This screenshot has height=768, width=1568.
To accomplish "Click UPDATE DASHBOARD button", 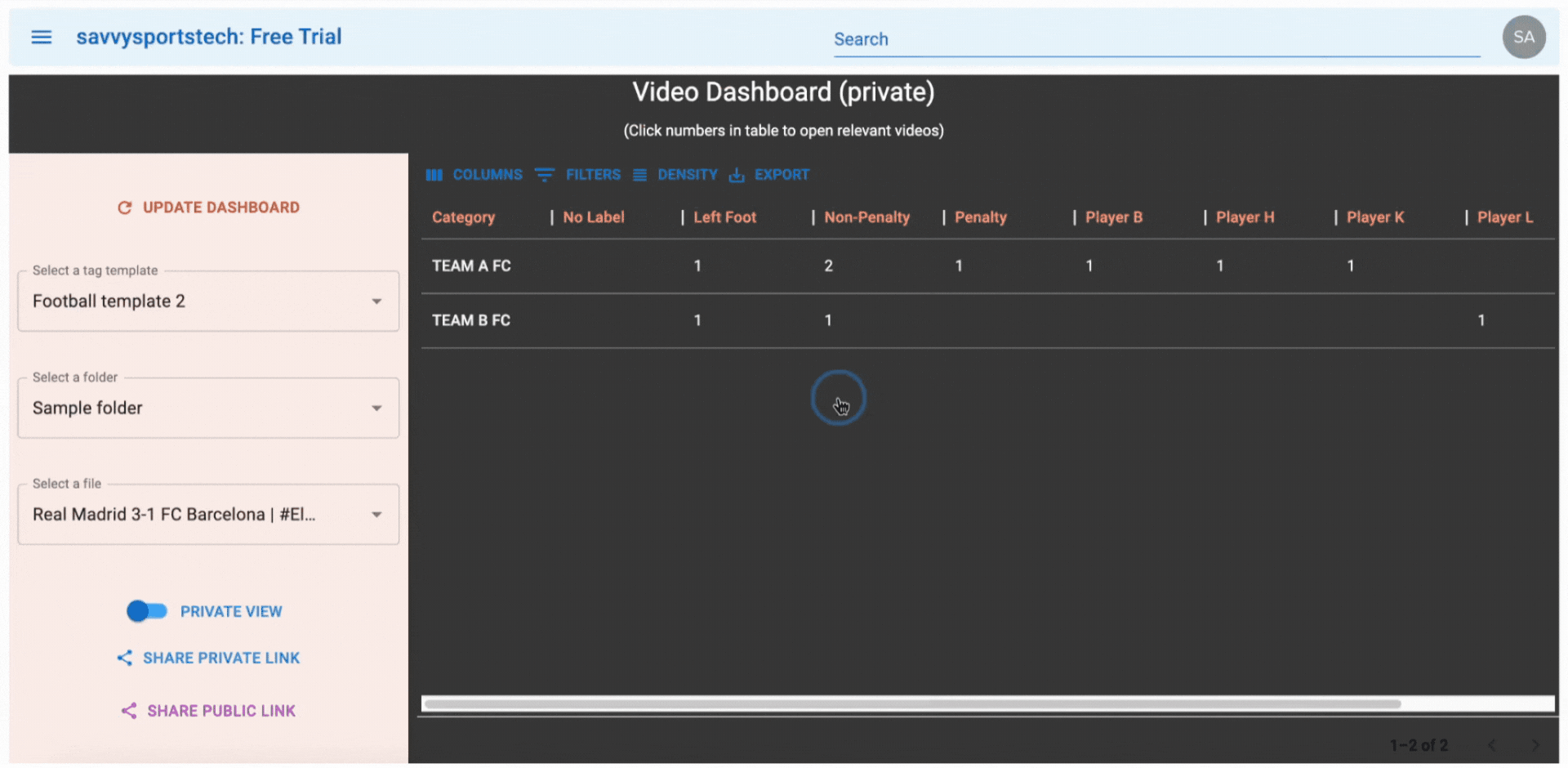I will point(209,208).
